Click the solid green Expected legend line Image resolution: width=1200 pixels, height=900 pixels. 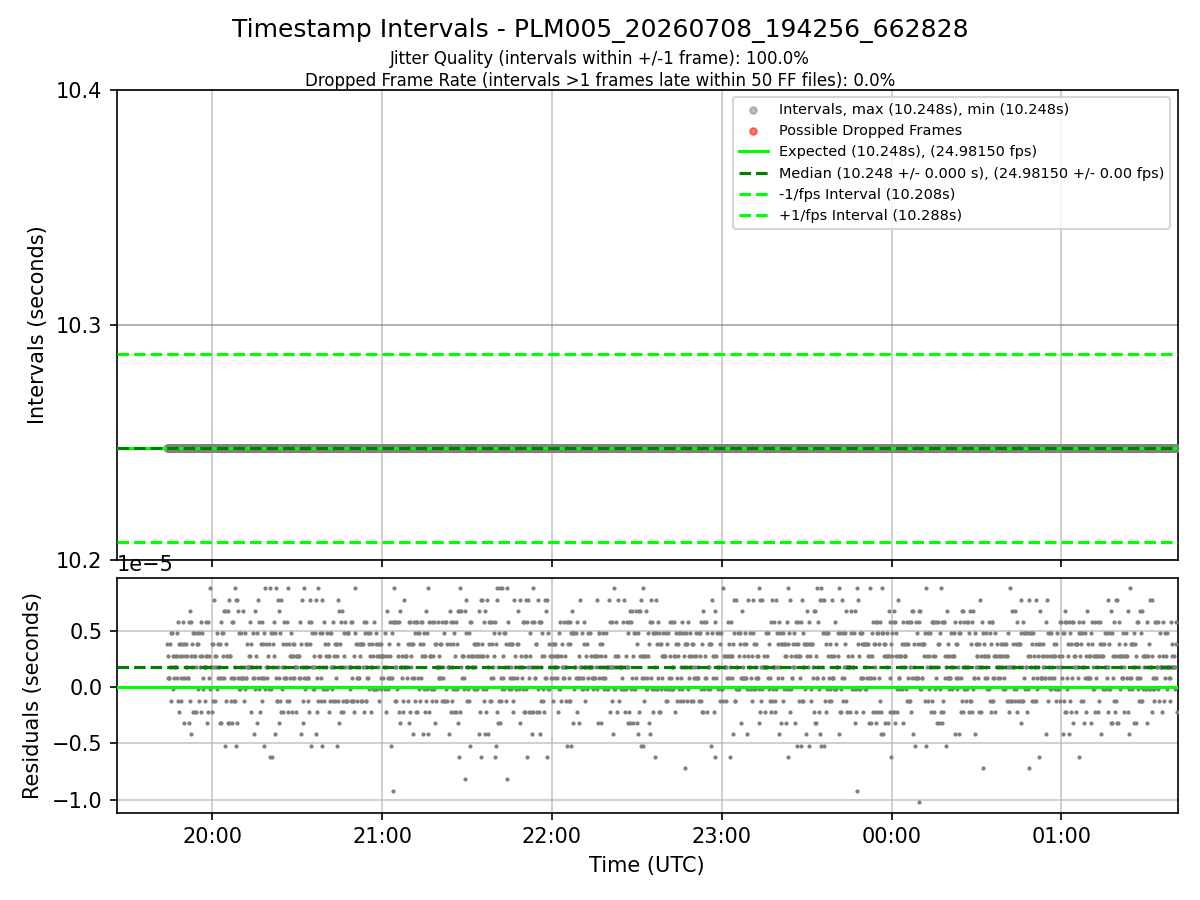click(x=754, y=151)
